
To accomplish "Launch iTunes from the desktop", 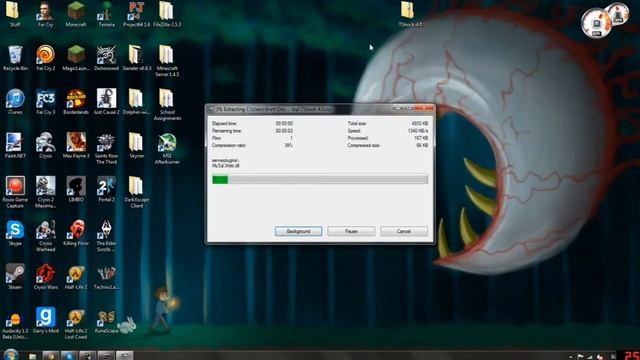I will [x=15, y=102].
